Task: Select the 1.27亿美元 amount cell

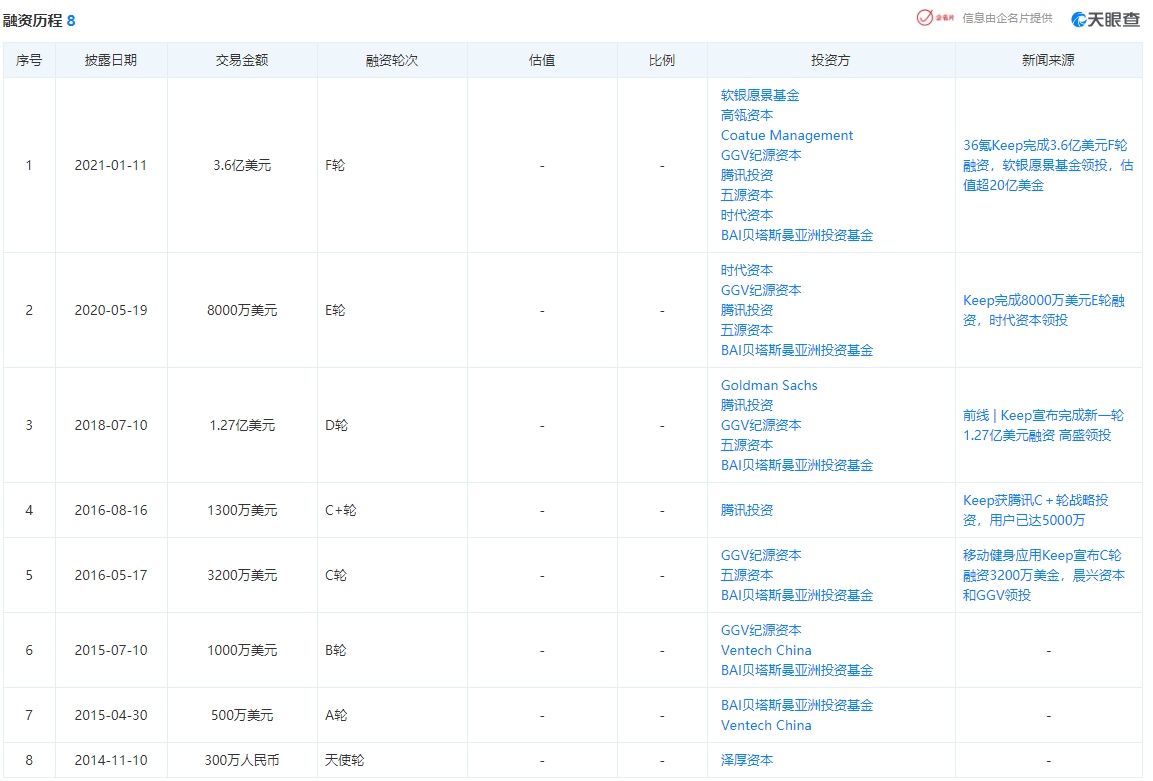Action: point(242,425)
